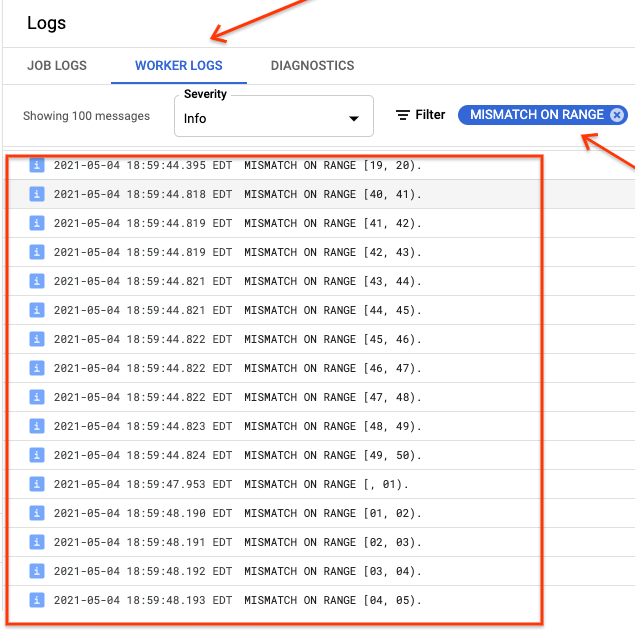This screenshot has width=635, height=630.
Task: Click timestamp 2021-05-04 18:59:48.191 EDT
Action: pos(143,542)
